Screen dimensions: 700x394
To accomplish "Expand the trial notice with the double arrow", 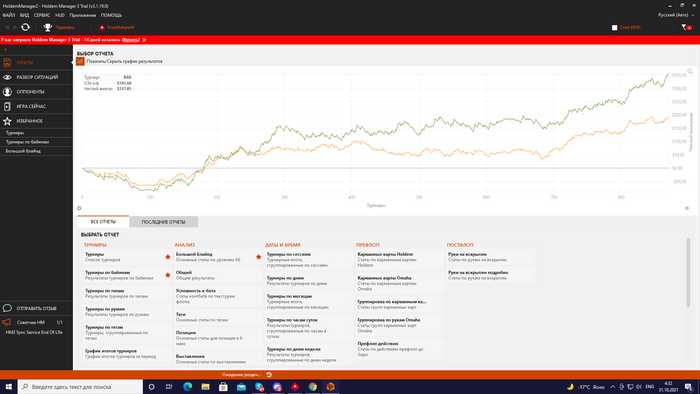I will [x=144, y=40].
